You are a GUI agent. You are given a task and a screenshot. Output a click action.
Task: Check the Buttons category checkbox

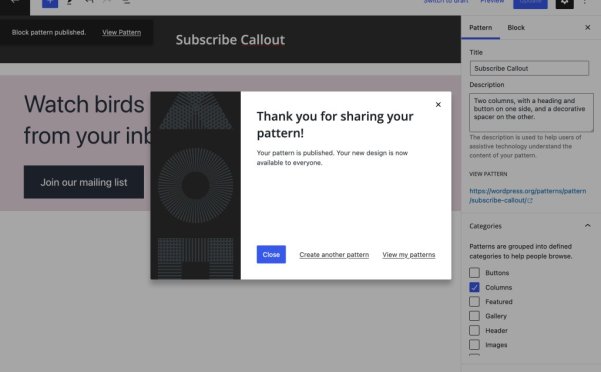(474, 273)
